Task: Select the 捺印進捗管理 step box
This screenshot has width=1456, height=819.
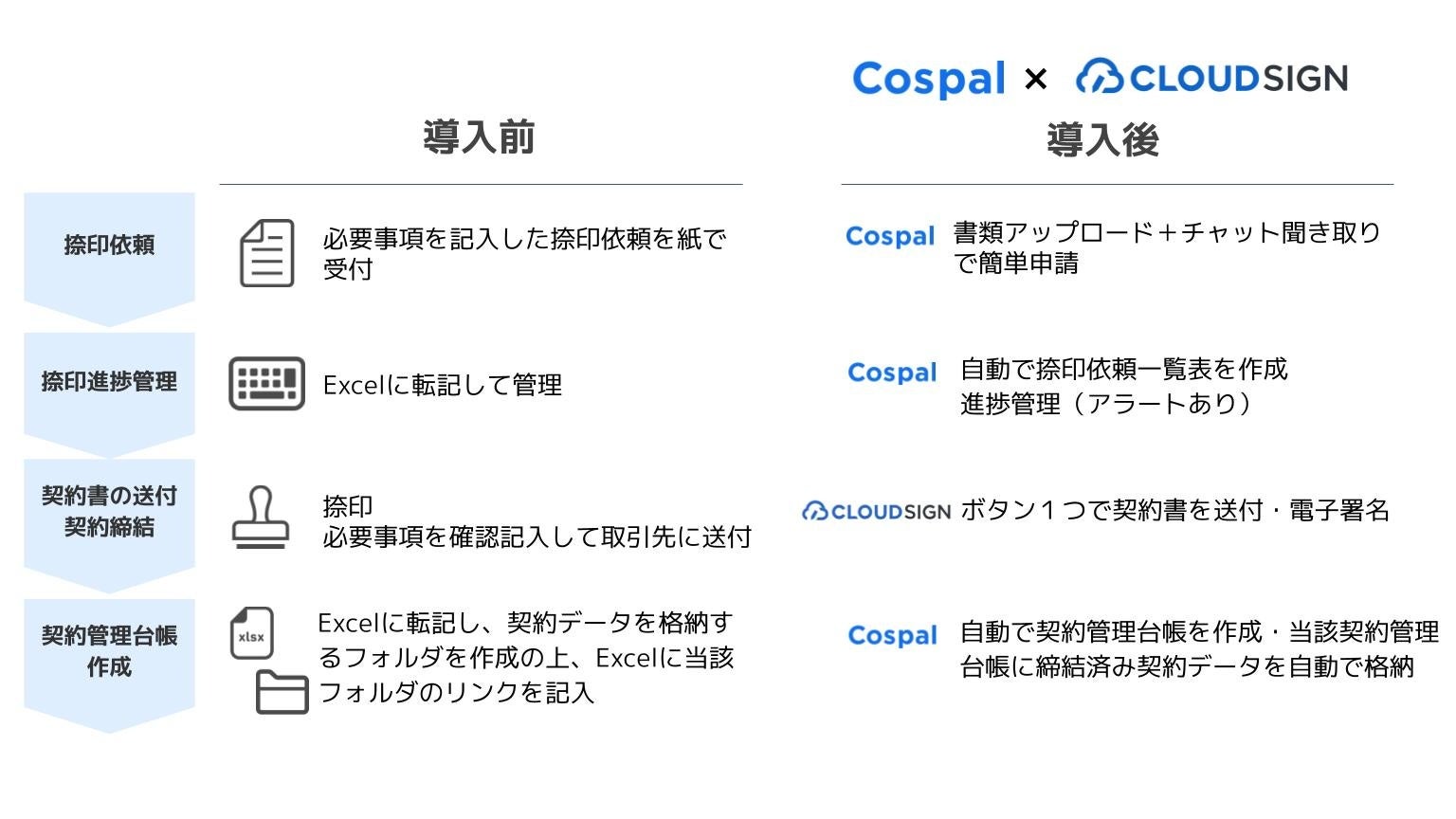Action: pyautogui.click(x=109, y=382)
